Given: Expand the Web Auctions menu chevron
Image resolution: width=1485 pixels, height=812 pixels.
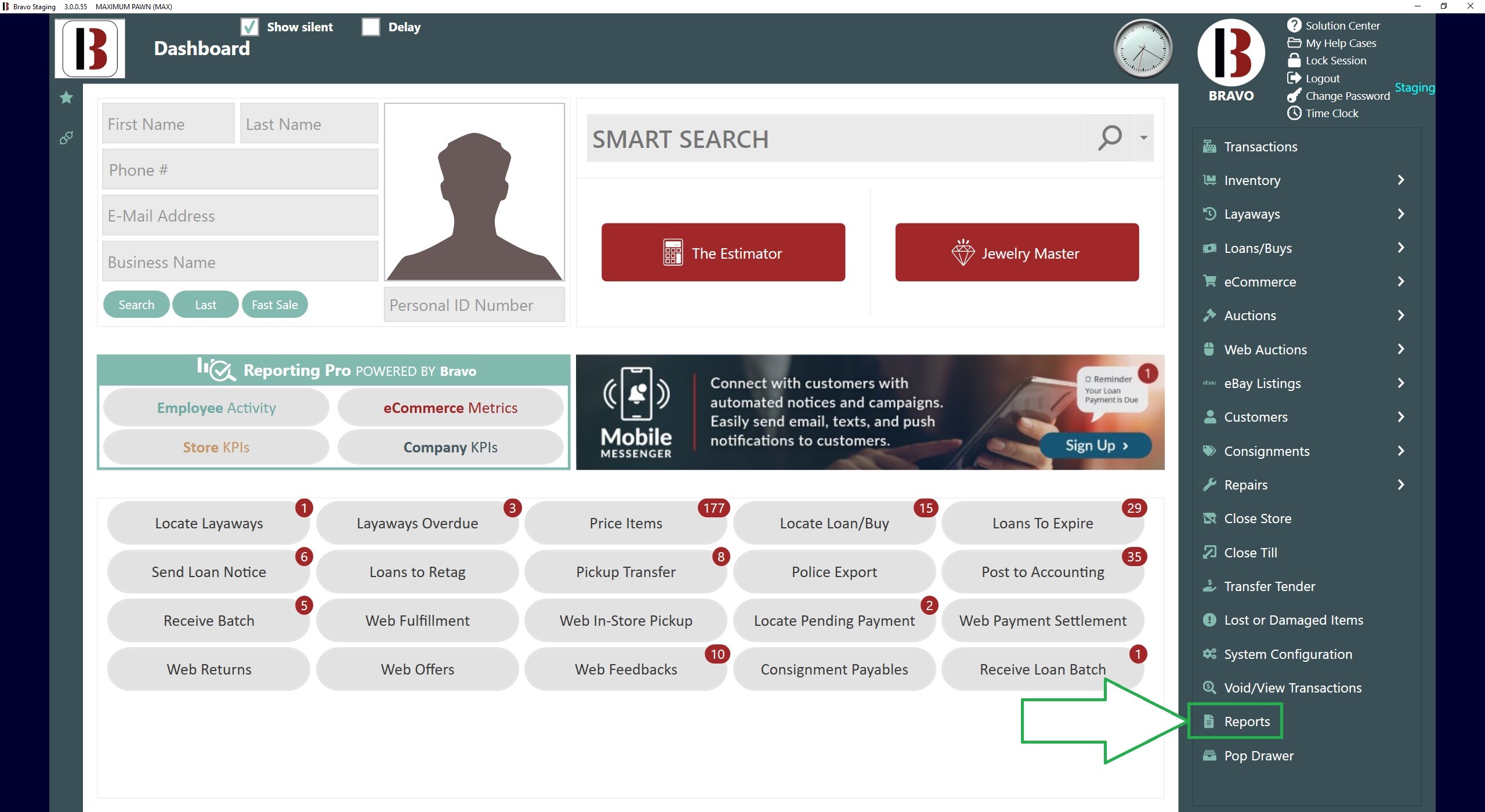Looking at the screenshot, I should (1401, 349).
